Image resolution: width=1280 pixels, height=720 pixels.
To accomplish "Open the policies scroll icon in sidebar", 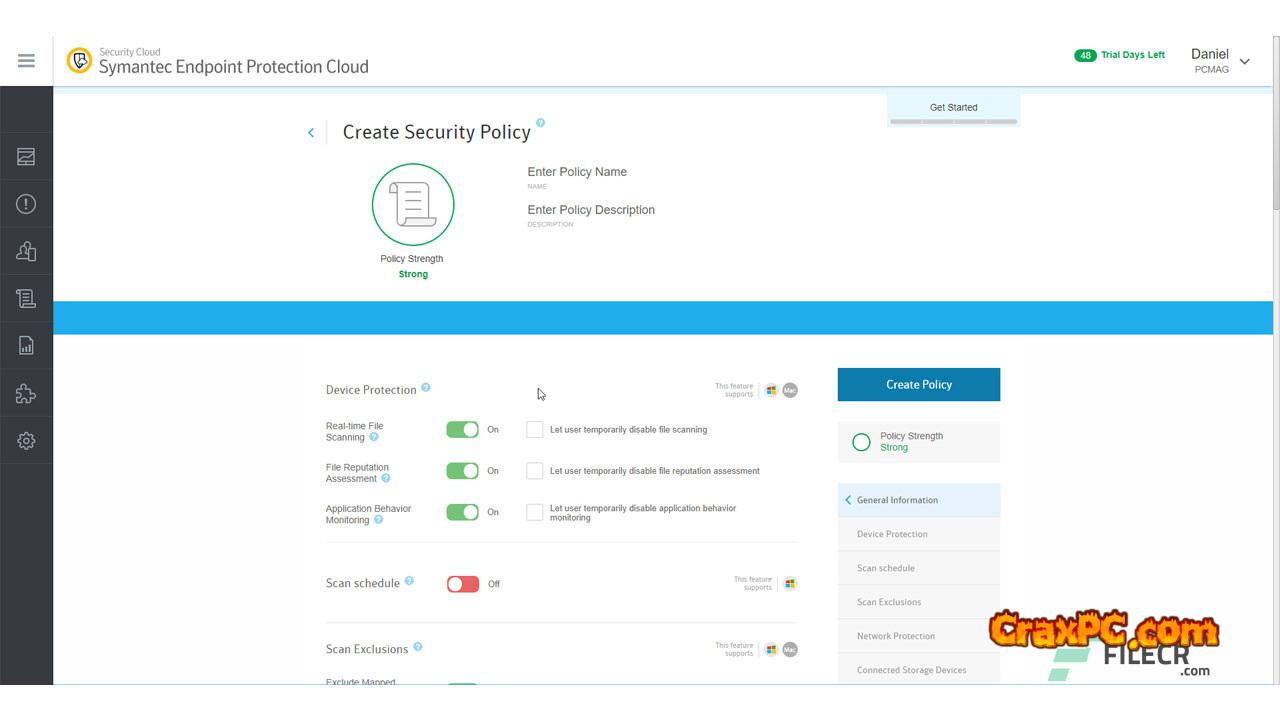I will [x=26, y=298].
